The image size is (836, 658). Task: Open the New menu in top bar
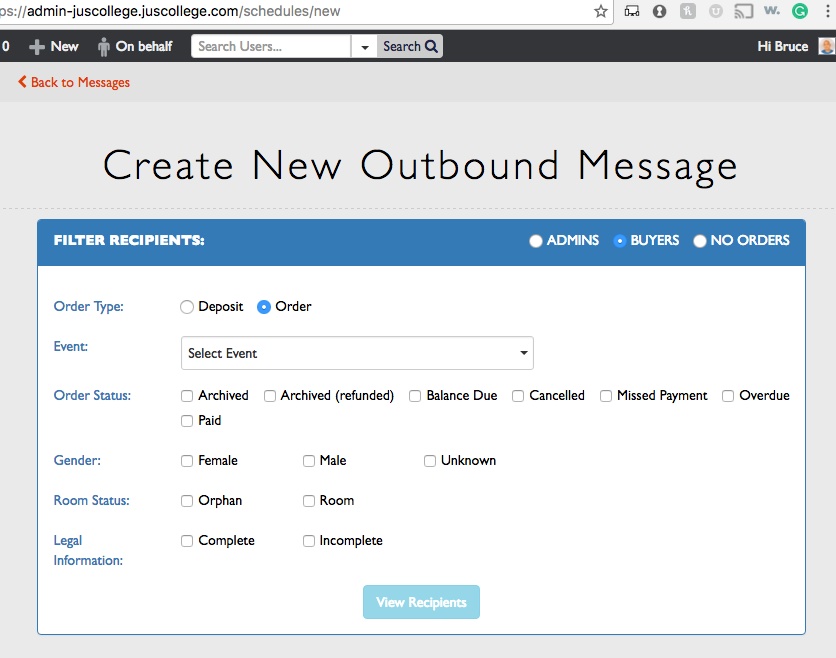54,46
